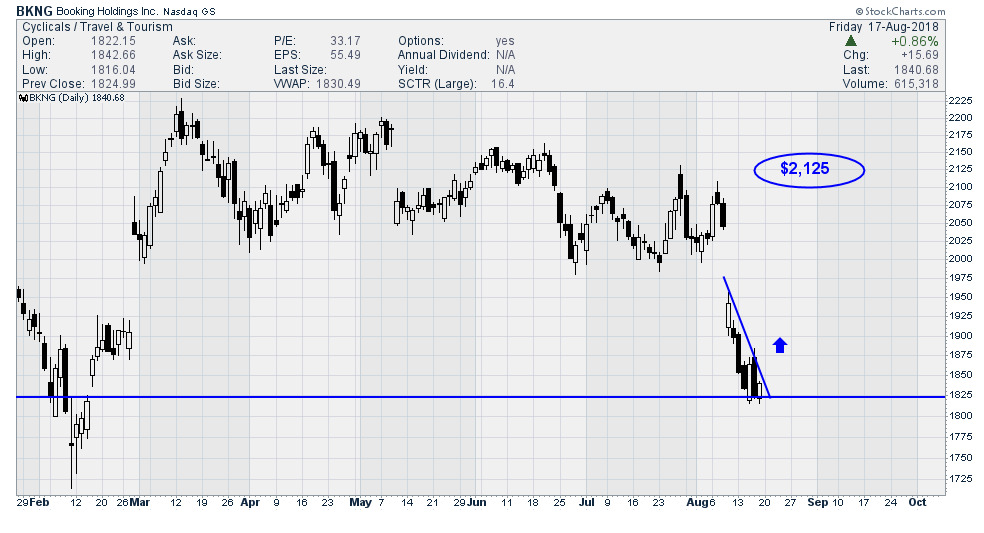Click the green up-triangle change indicator
Screen dimensions: 984x533
850,41
